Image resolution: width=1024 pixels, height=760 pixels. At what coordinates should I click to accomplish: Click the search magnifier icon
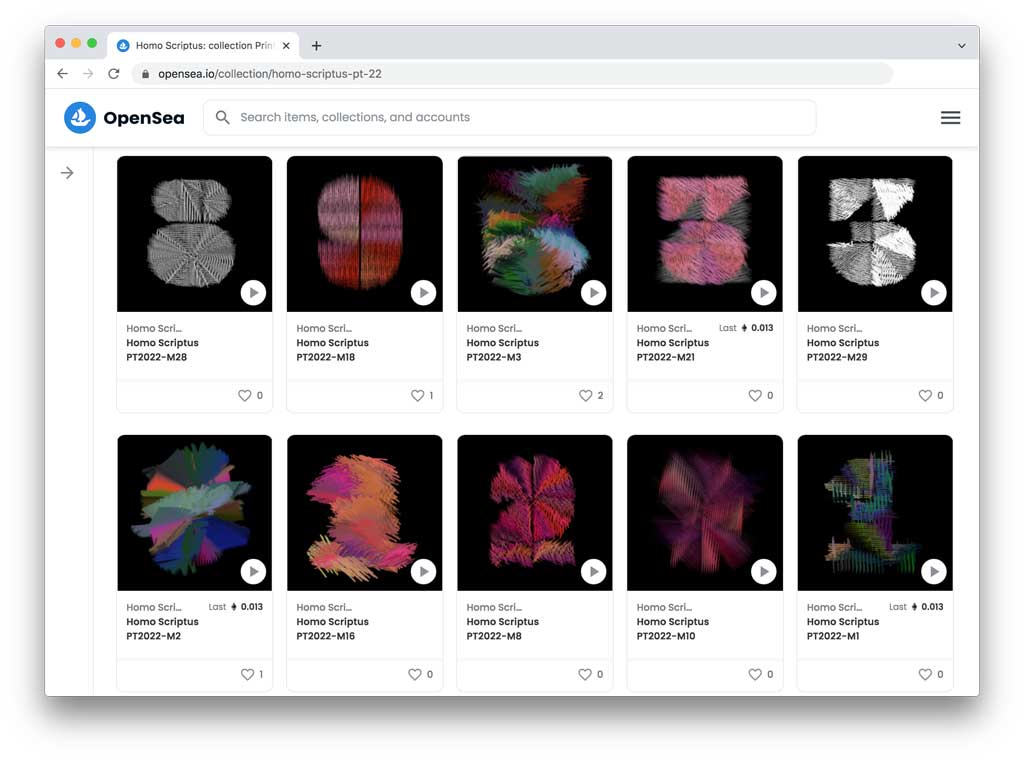click(223, 118)
